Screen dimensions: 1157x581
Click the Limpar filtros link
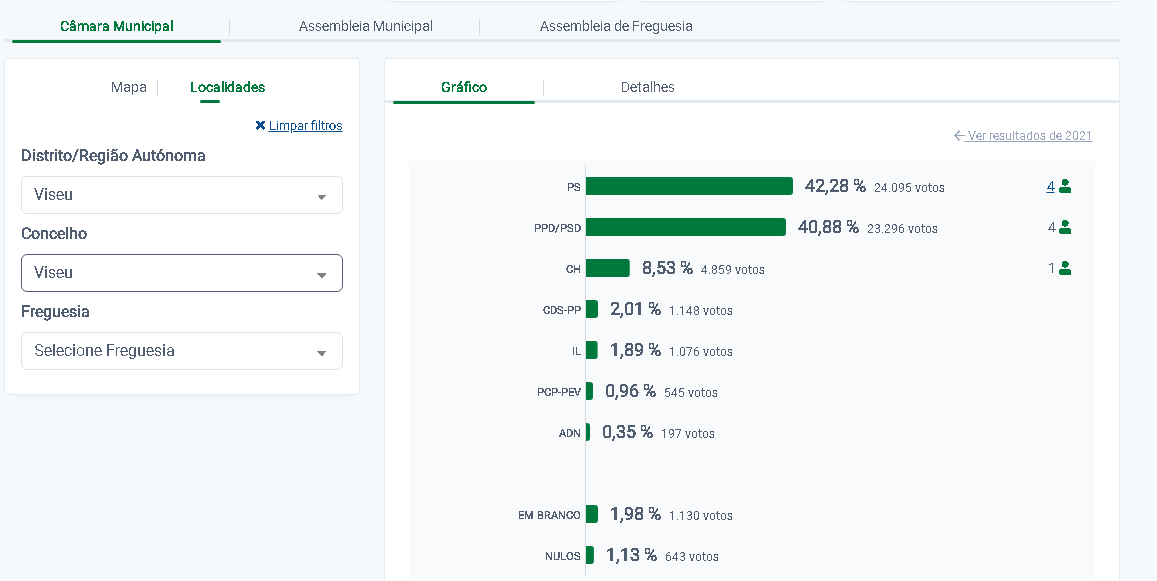(x=305, y=126)
